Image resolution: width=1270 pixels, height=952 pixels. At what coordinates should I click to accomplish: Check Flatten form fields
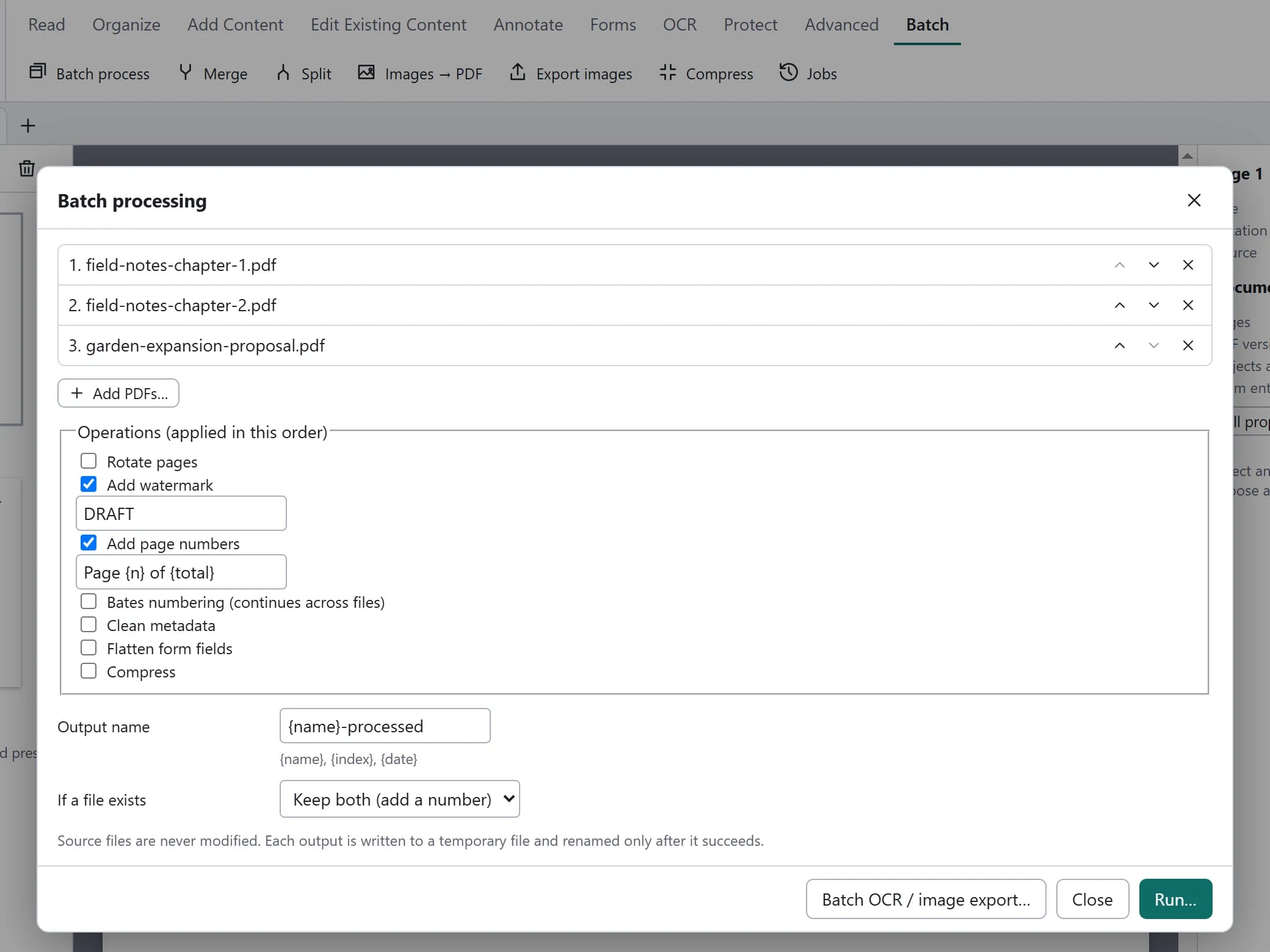tap(89, 647)
